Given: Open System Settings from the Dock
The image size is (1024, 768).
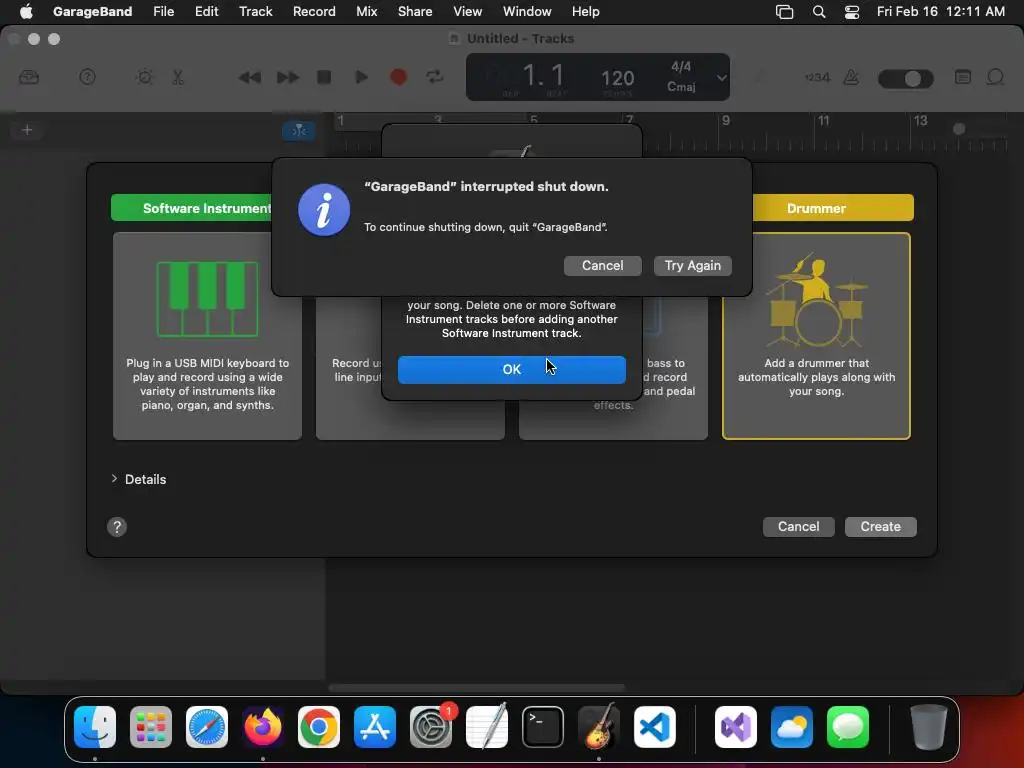Looking at the screenshot, I should 430,727.
